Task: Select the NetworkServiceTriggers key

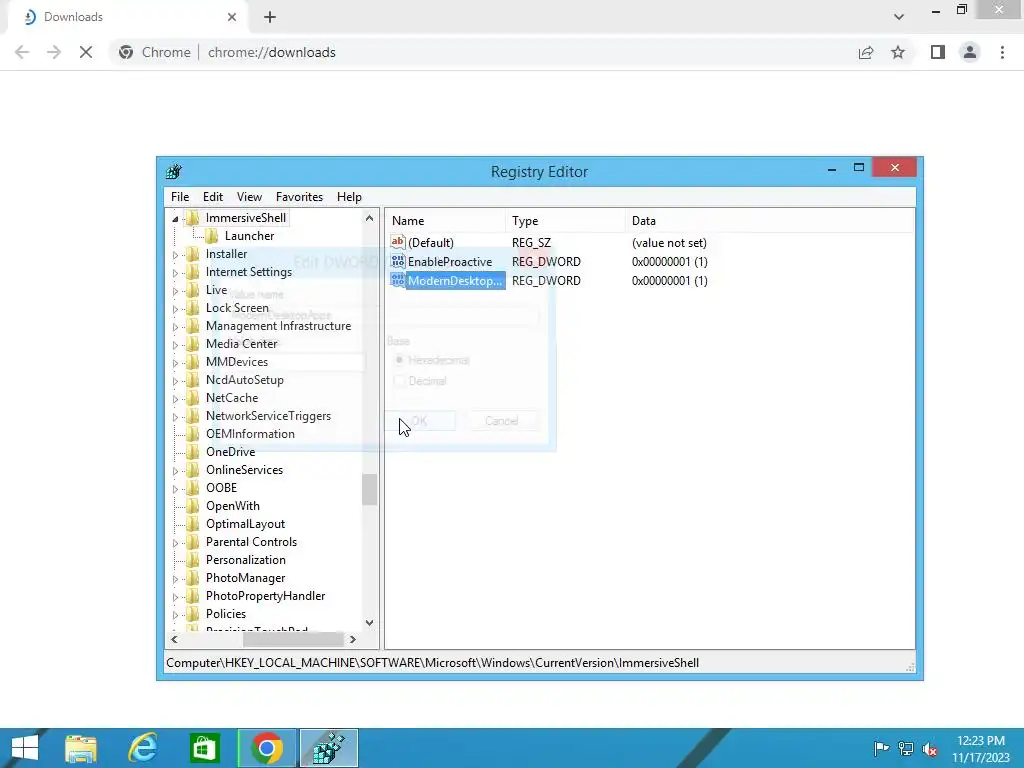Action: pos(268,415)
